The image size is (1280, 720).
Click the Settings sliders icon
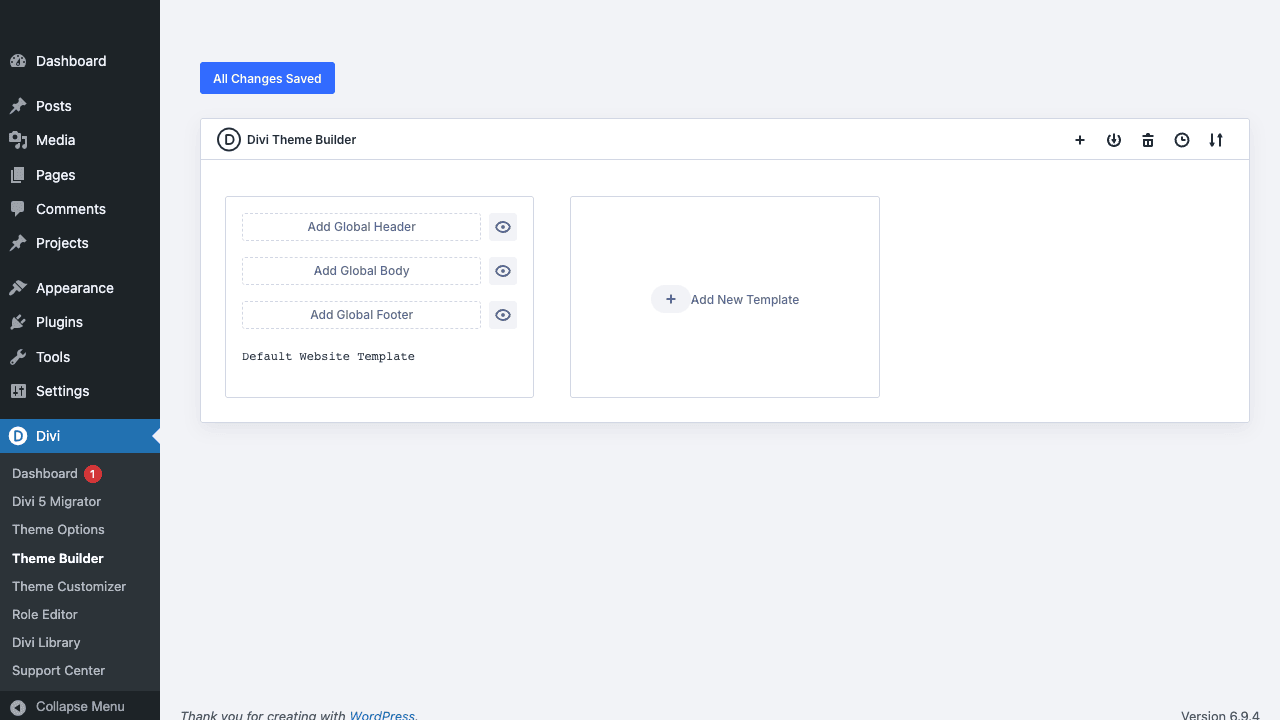click(18, 391)
